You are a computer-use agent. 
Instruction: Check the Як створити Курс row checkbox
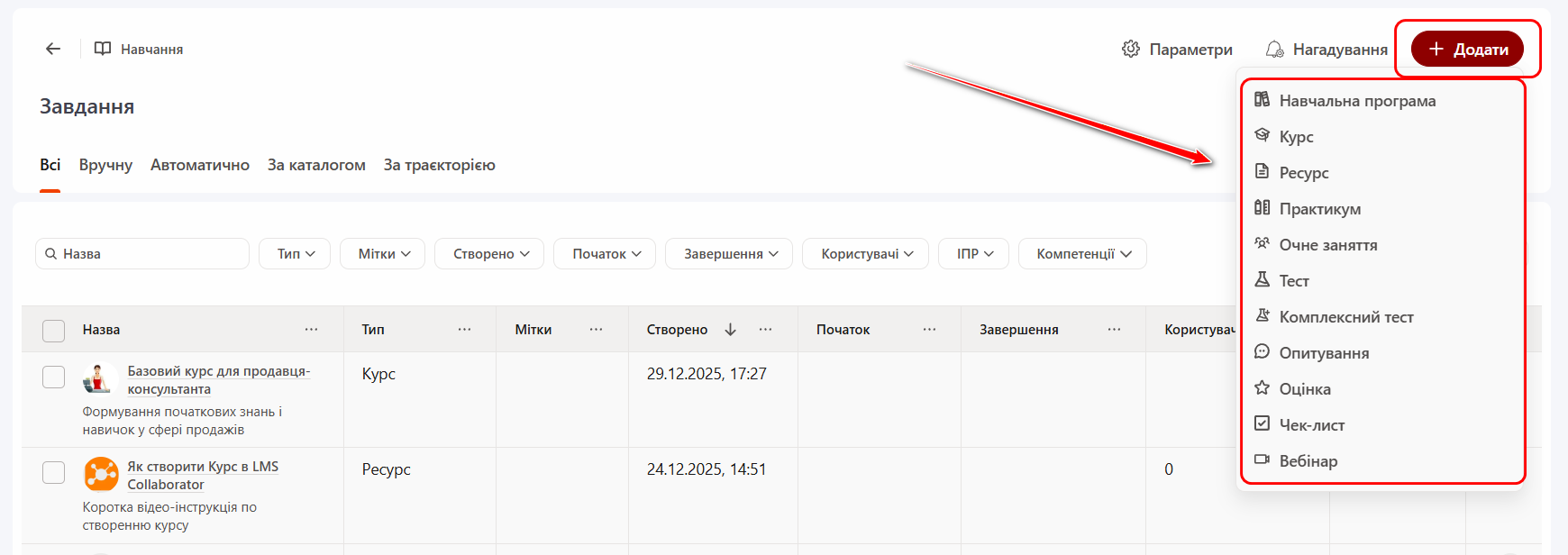[x=54, y=472]
